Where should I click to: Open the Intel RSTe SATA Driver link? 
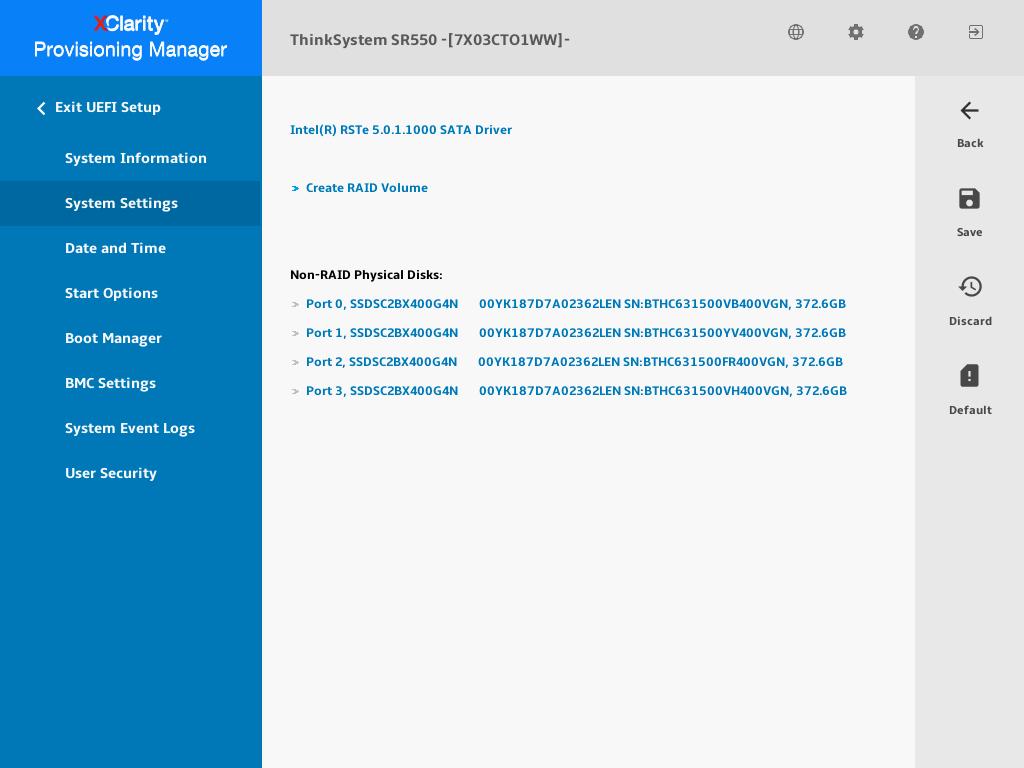pyautogui.click(x=401, y=129)
